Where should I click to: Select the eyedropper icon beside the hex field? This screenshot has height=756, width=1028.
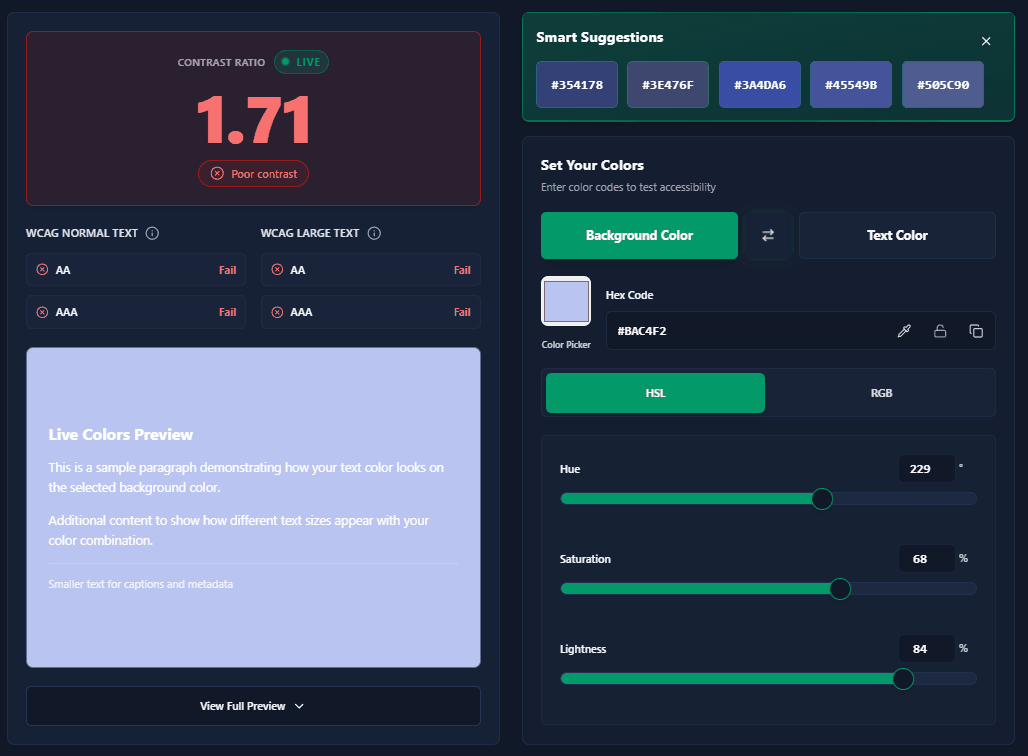click(x=904, y=330)
